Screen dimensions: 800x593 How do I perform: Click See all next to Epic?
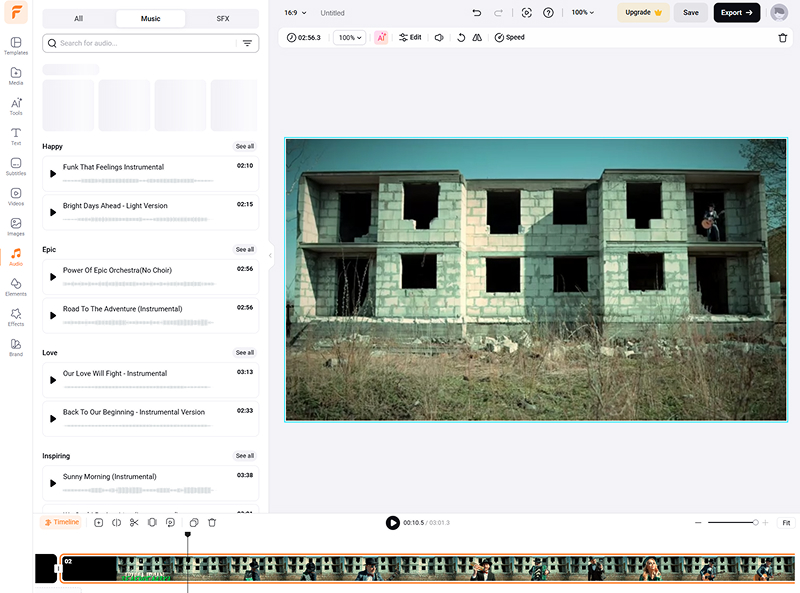coord(245,250)
